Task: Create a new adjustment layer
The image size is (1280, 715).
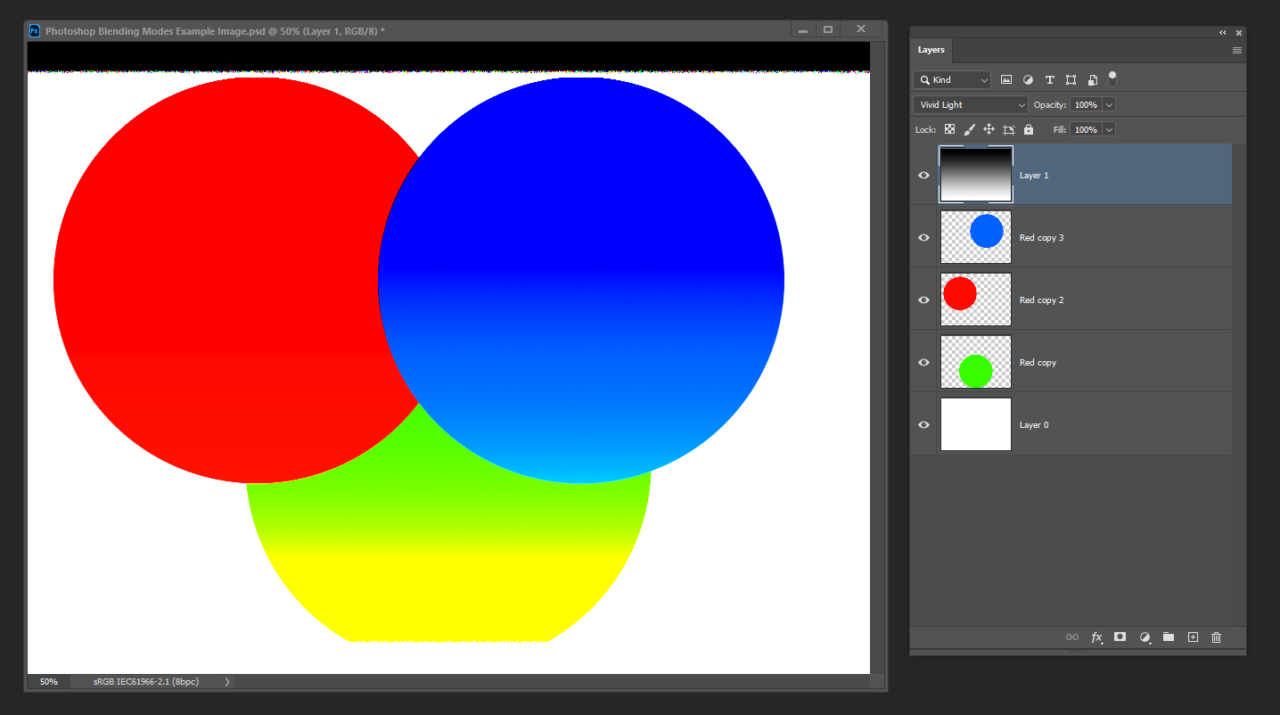Action: (x=1145, y=637)
